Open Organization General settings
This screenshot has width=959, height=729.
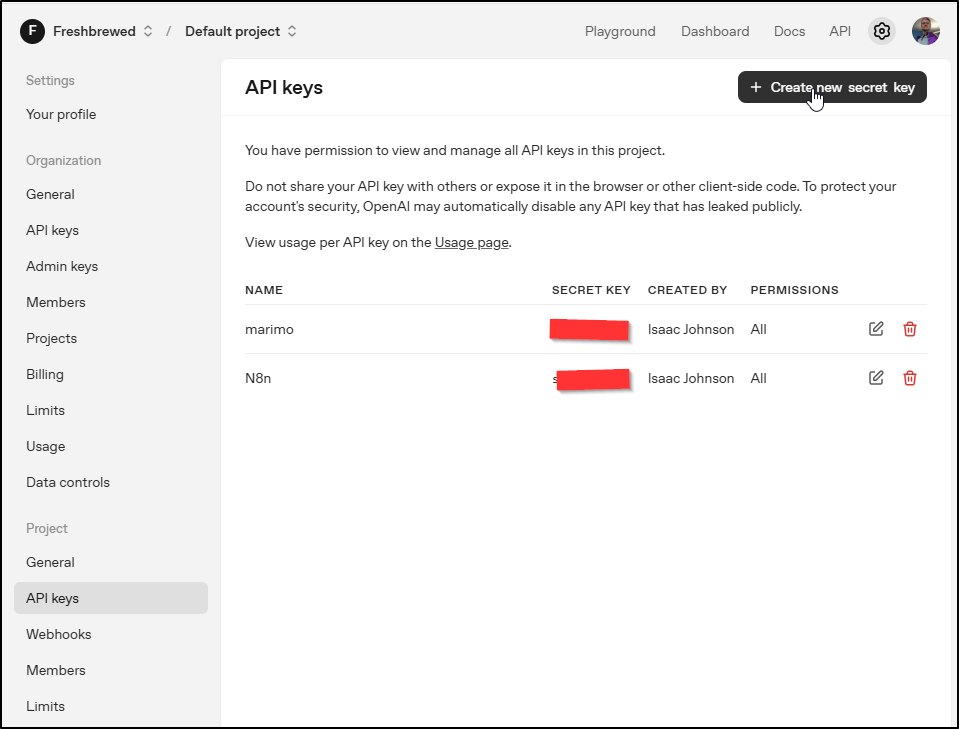click(50, 194)
